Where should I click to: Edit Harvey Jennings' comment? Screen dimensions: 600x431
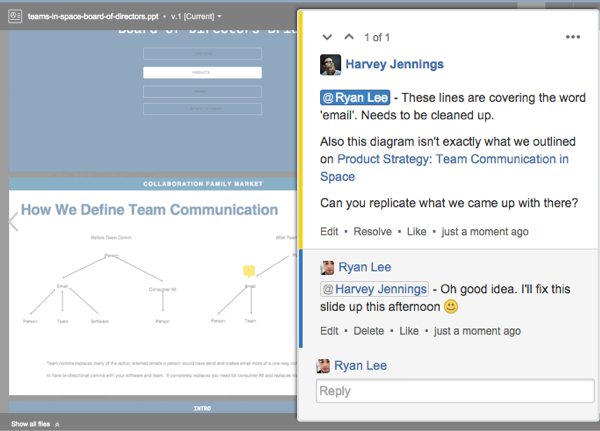(x=329, y=232)
